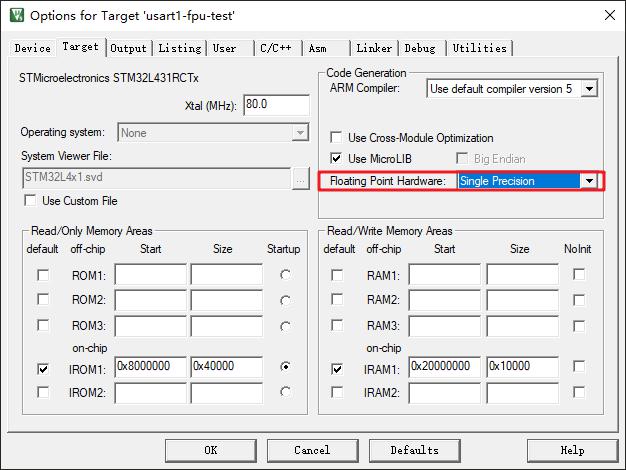Open the Linker tab

pos(374,48)
